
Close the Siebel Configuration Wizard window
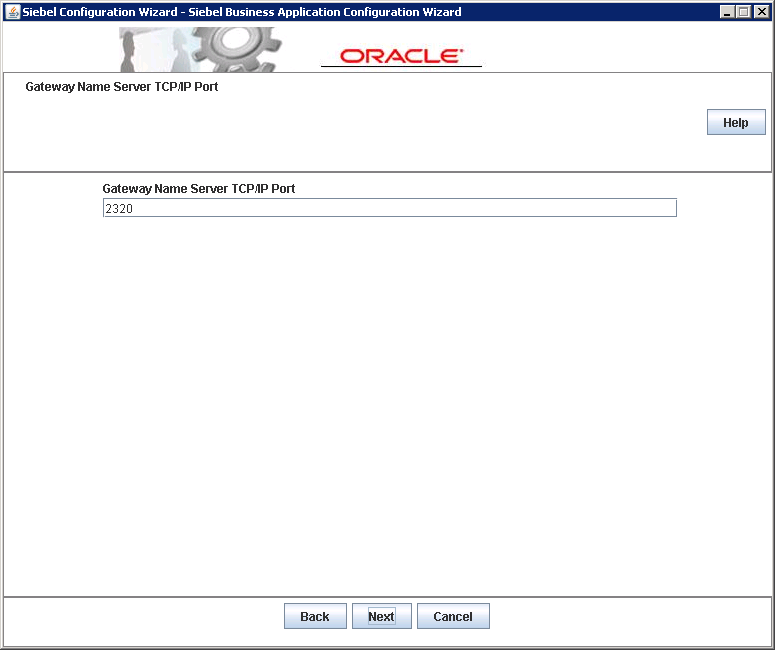tap(762, 12)
